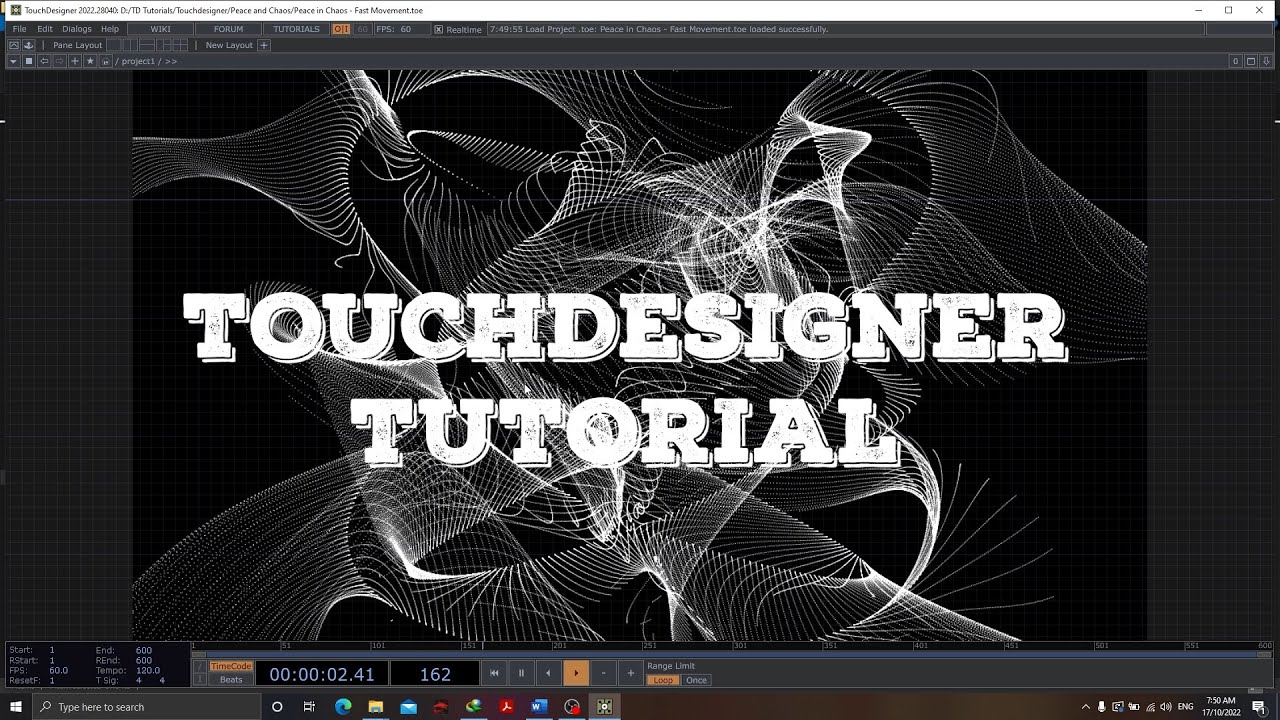This screenshot has width=1280, height=720.
Task: Click the pane link number 0 icon
Action: (x=1235, y=61)
